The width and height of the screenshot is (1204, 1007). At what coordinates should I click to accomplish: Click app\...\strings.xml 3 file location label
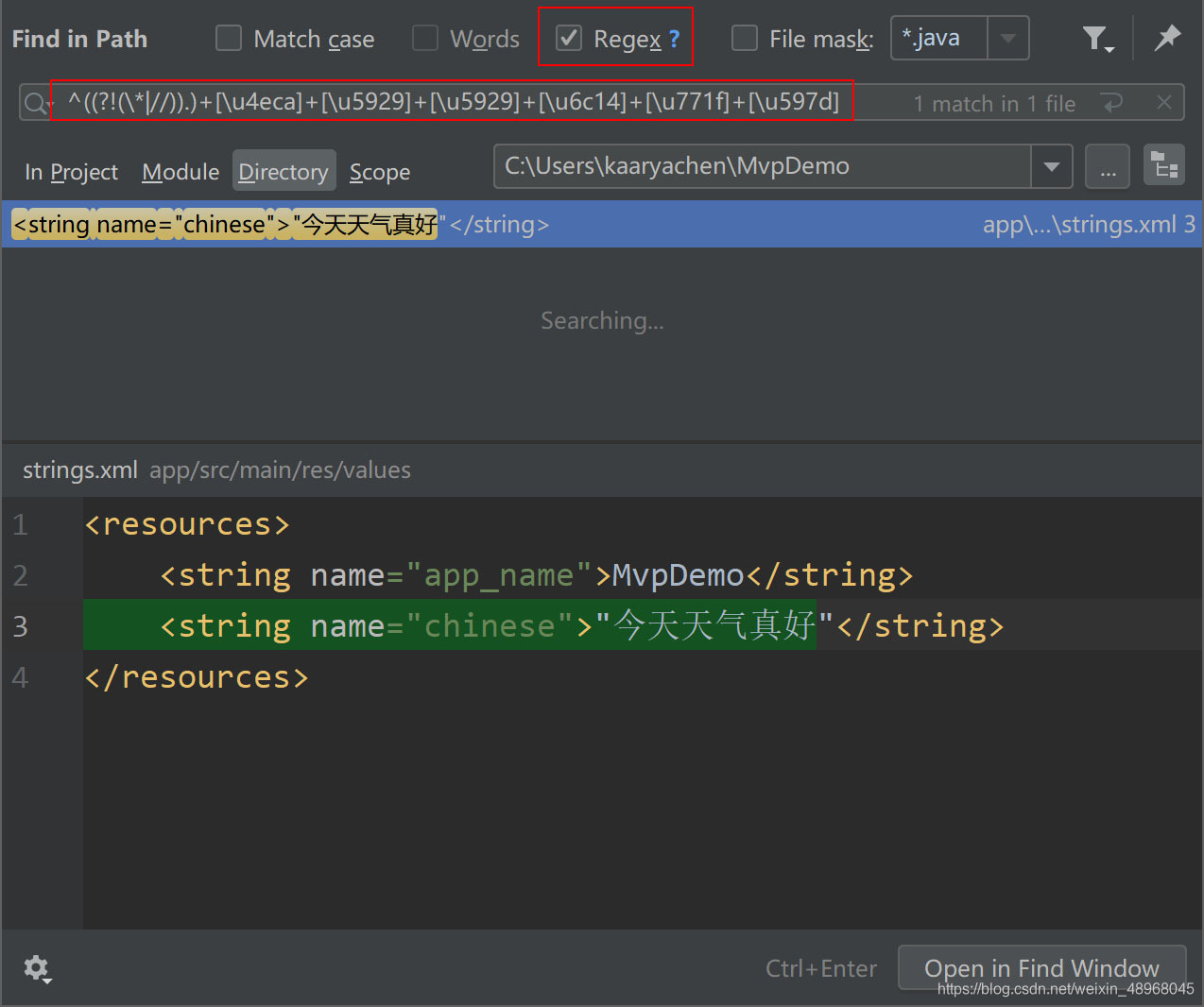click(x=1089, y=224)
